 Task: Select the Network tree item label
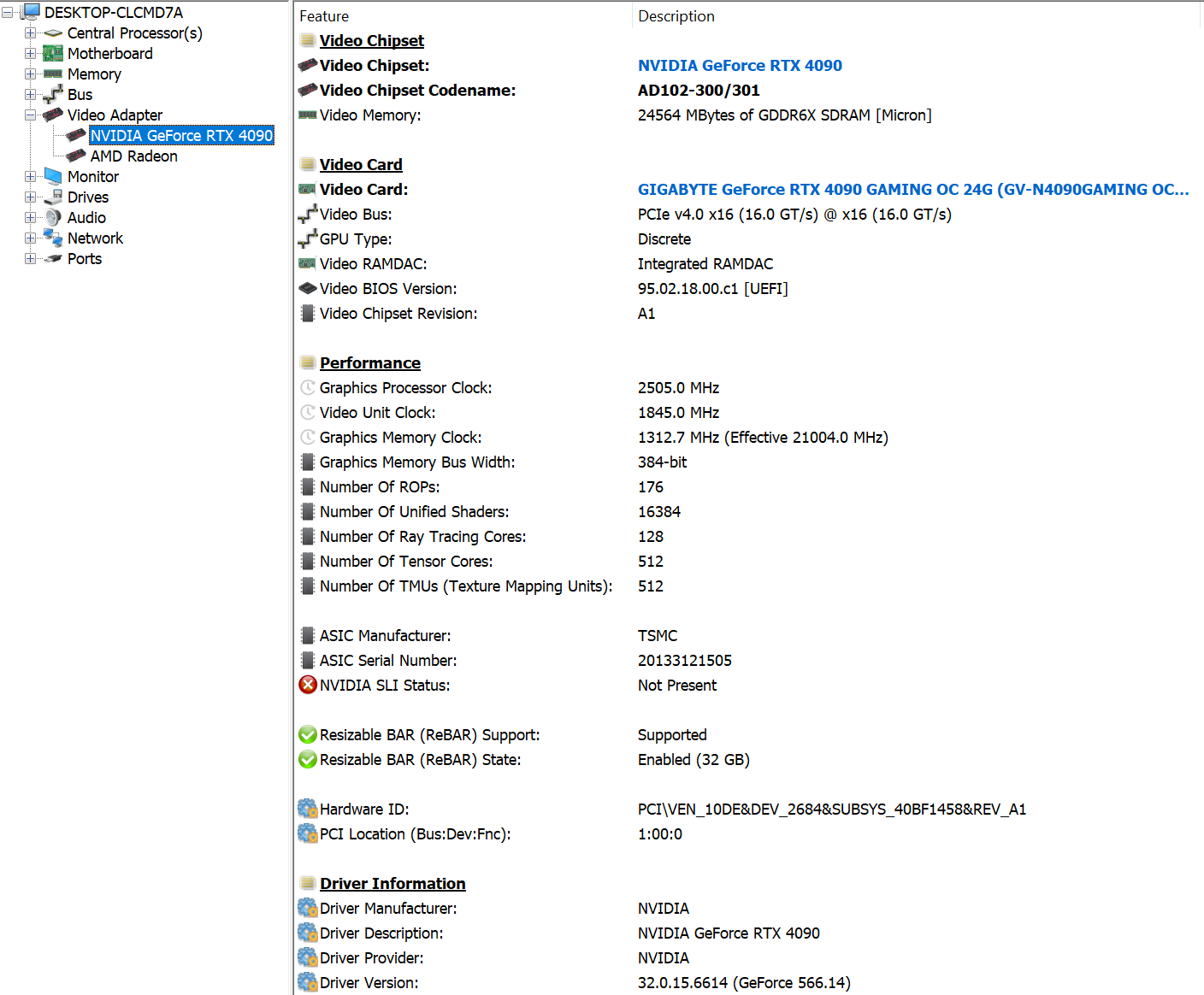[x=95, y=238]
